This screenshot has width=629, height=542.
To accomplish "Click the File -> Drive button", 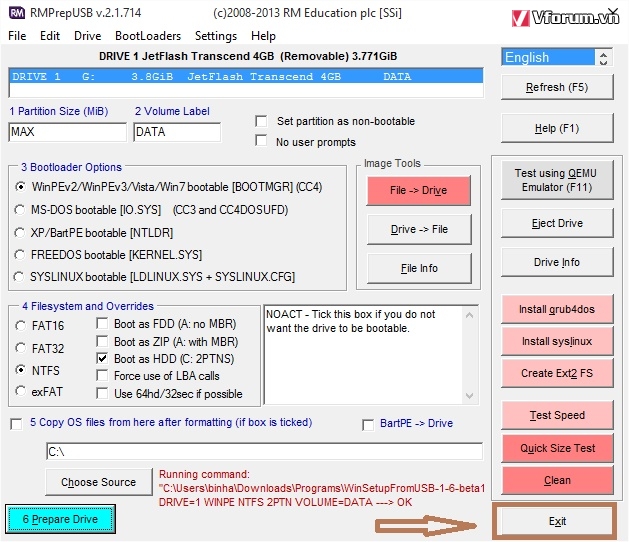I will pos(419,191).
